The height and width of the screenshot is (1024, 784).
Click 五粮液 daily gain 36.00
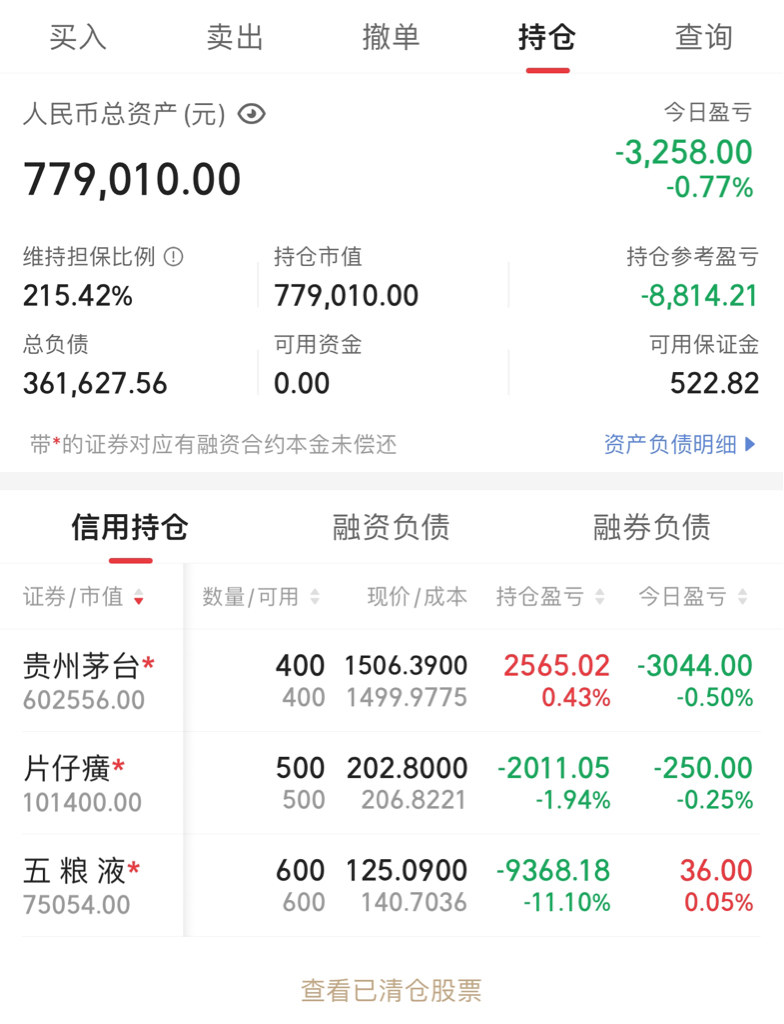(x=717, y=871)
